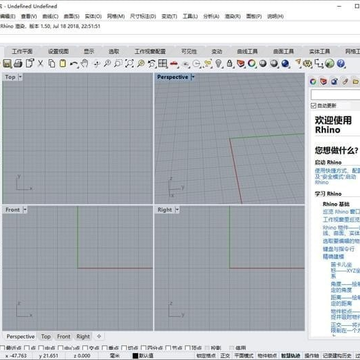Switch to the 工作平面 toolbar tab
This screenshot has width=360, height=360.
(22, 51)
